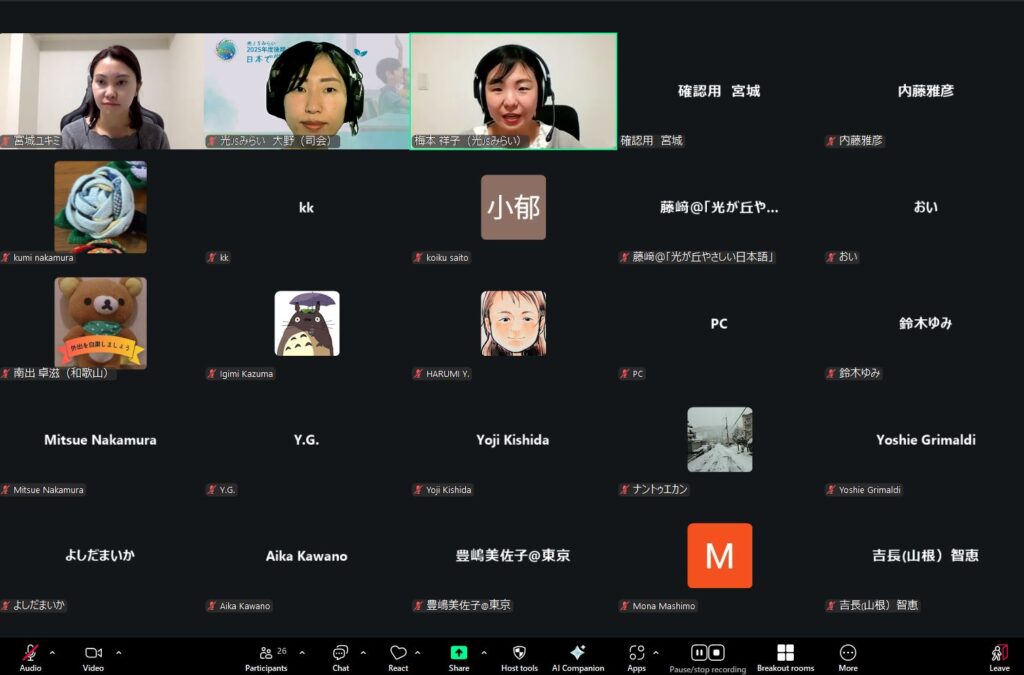The width and height of the screenshot is (1024, 675).
Task: Click the React heart icon
Action: point(398,653)
